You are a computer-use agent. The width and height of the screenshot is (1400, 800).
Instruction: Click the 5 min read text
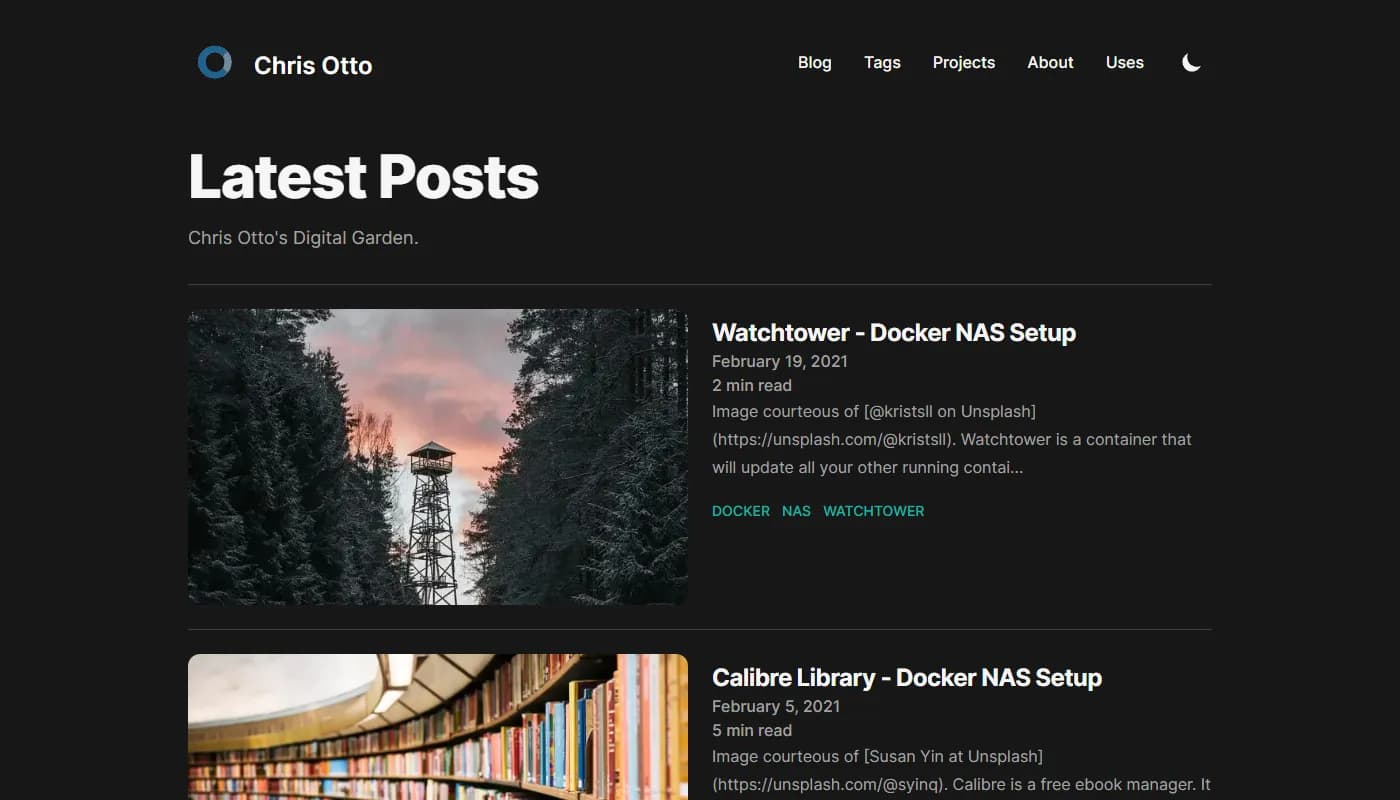coord(752,730)
